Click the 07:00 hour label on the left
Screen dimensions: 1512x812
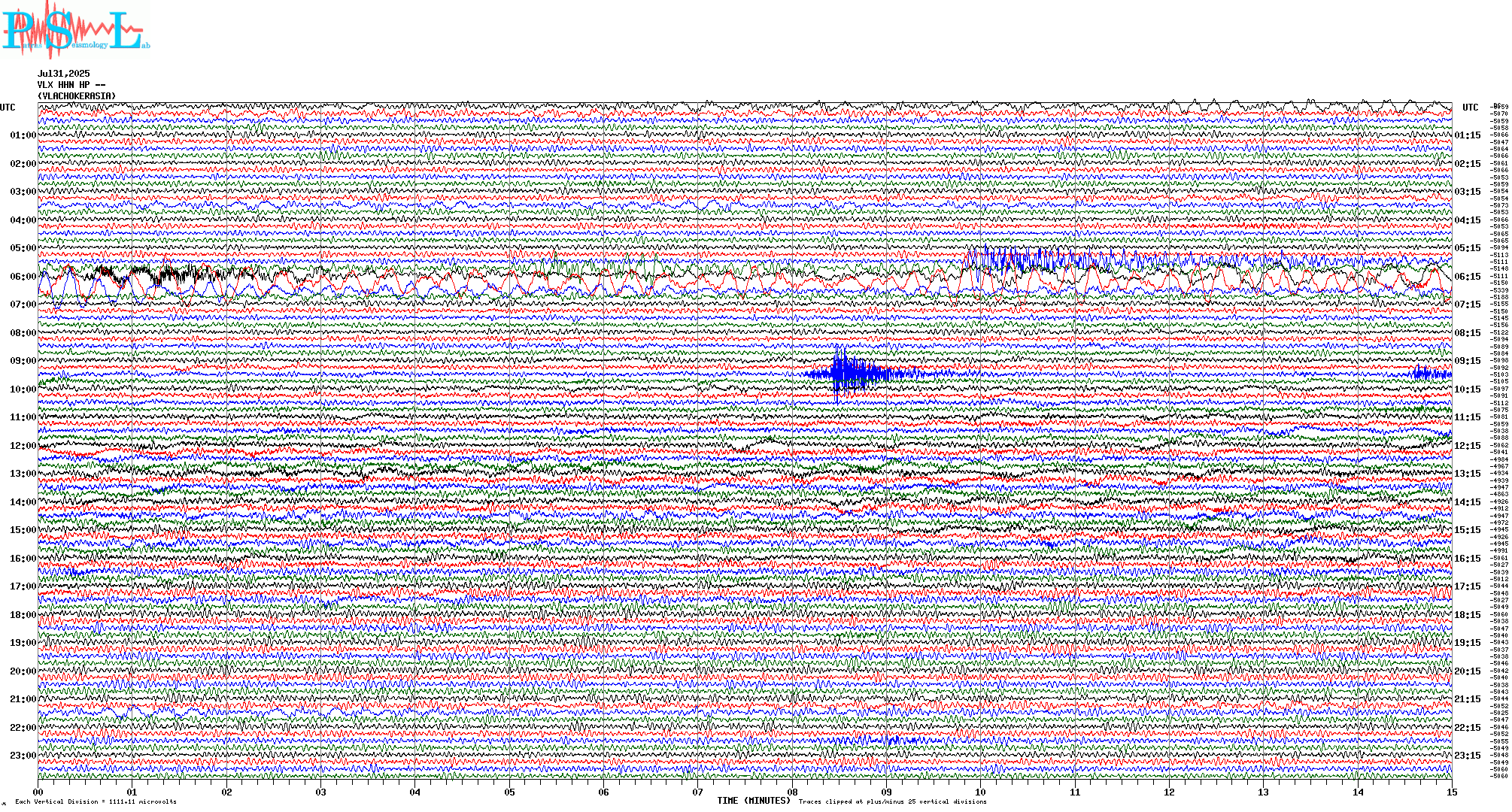coord(23,304)
